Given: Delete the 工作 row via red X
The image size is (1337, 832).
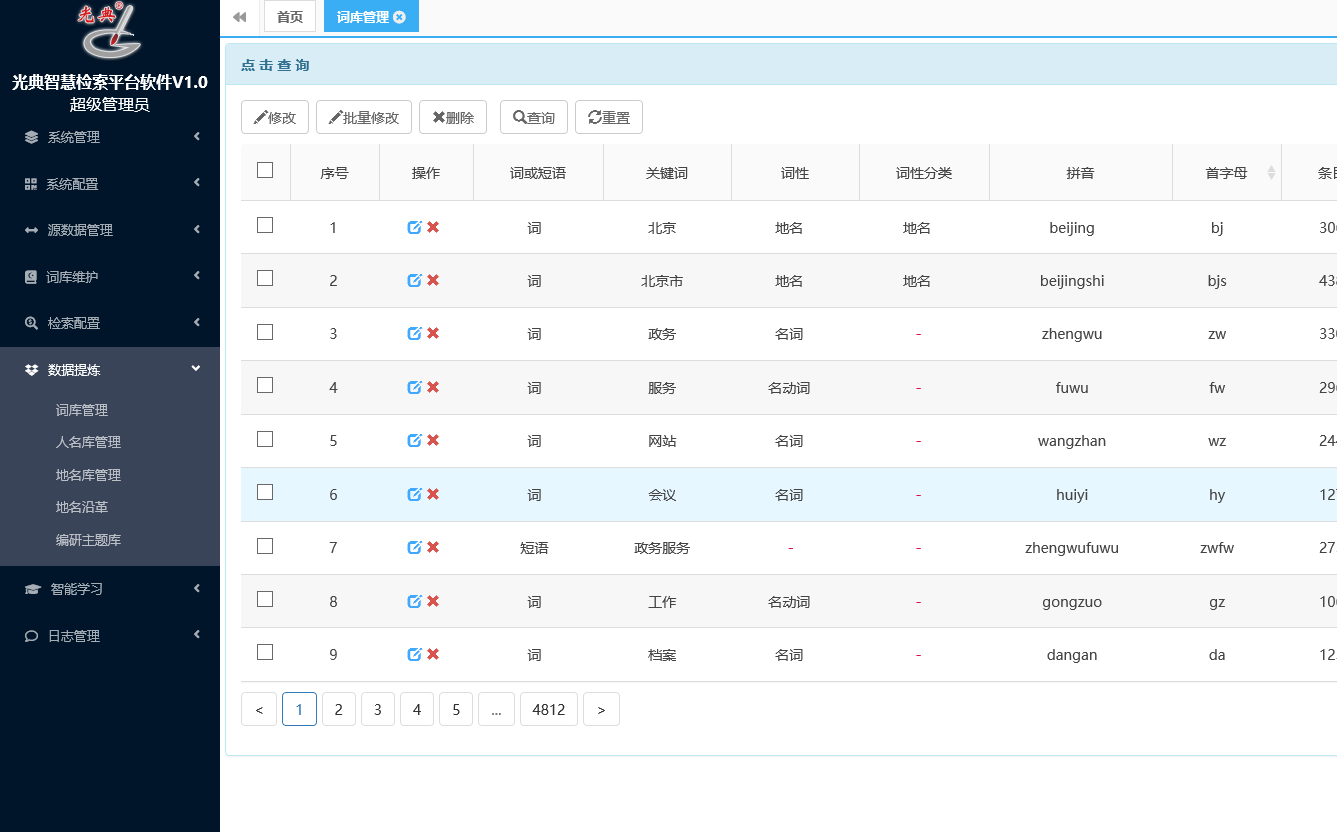Looking at the screenshot, I should tap(433, 601).
